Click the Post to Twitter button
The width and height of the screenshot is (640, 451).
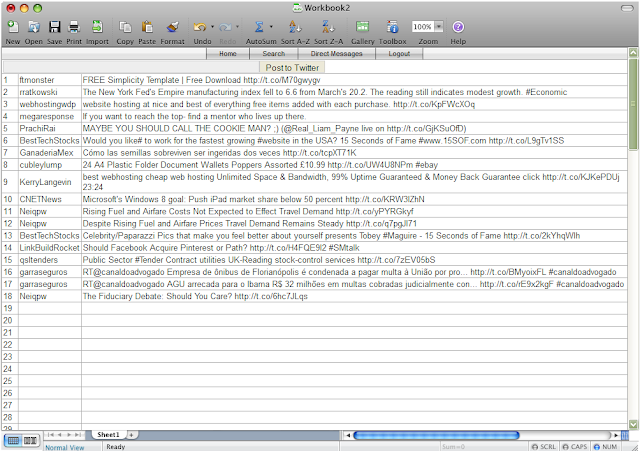292,68
